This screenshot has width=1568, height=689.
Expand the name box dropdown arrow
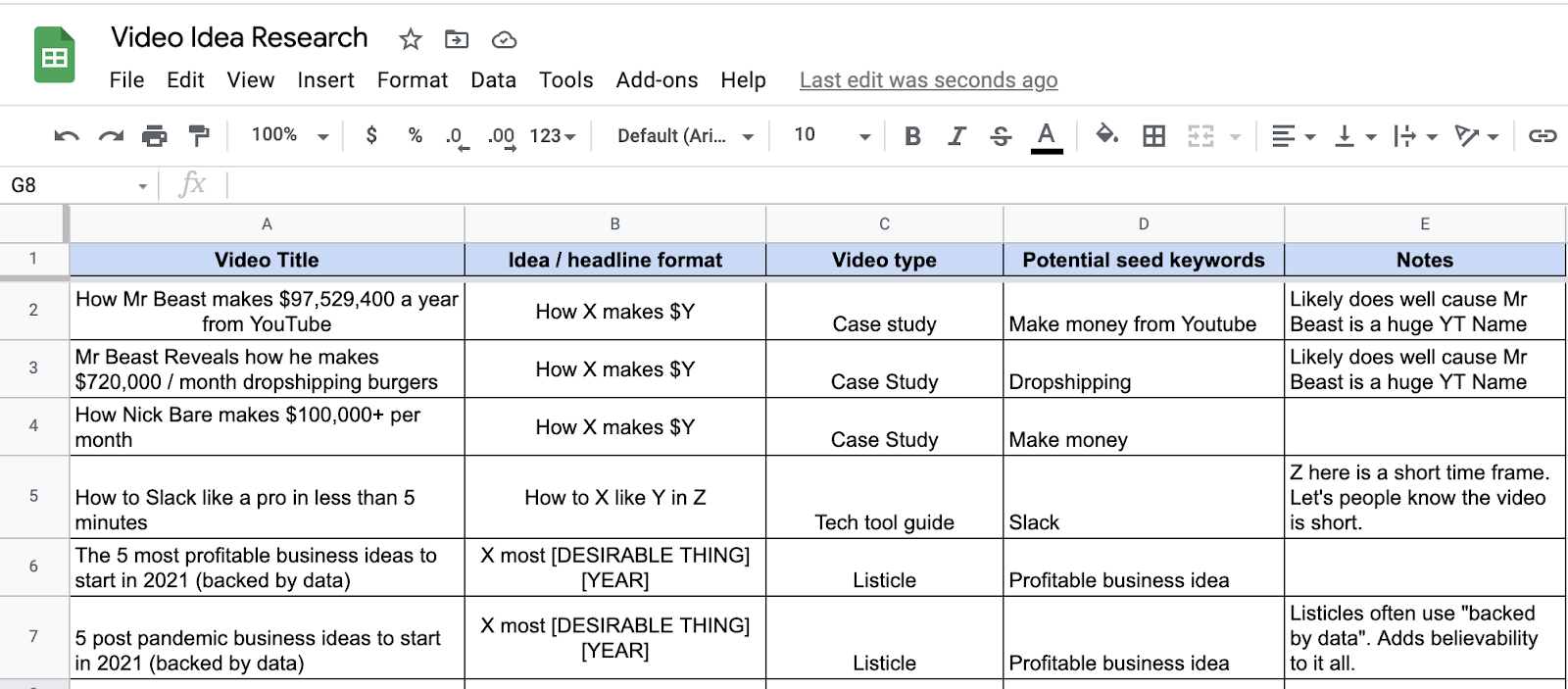point(143,186)
